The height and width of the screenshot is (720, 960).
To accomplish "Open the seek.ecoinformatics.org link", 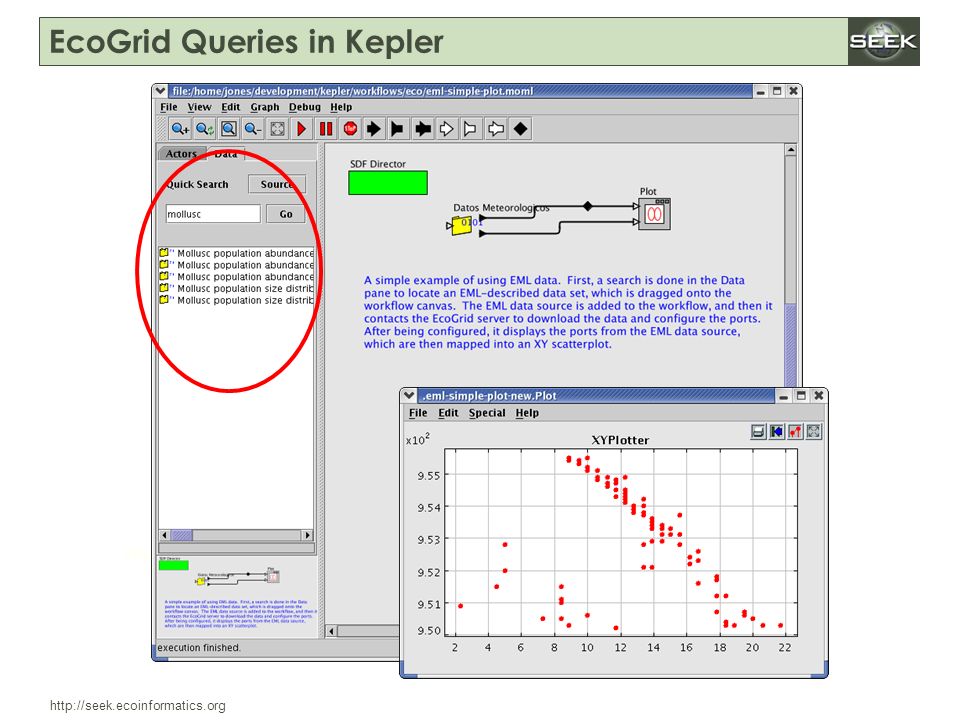I will coord(138,705).
